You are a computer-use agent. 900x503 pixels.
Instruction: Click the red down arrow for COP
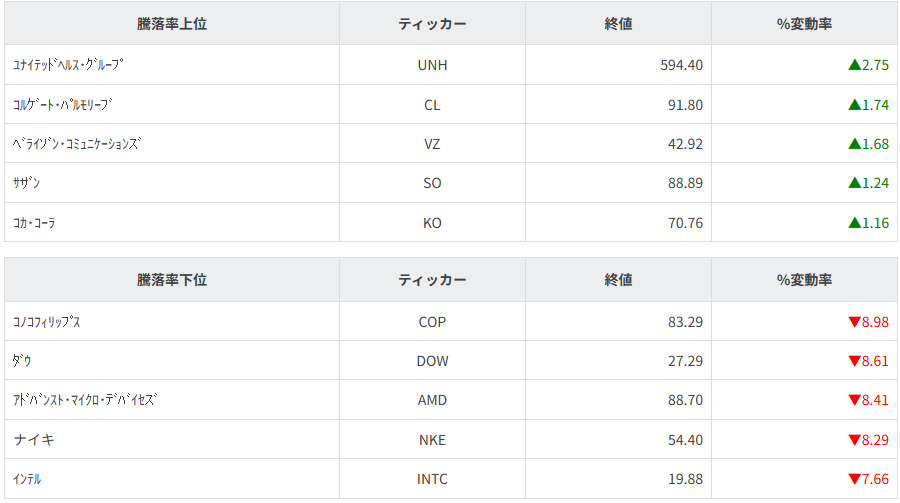point(854,322)
